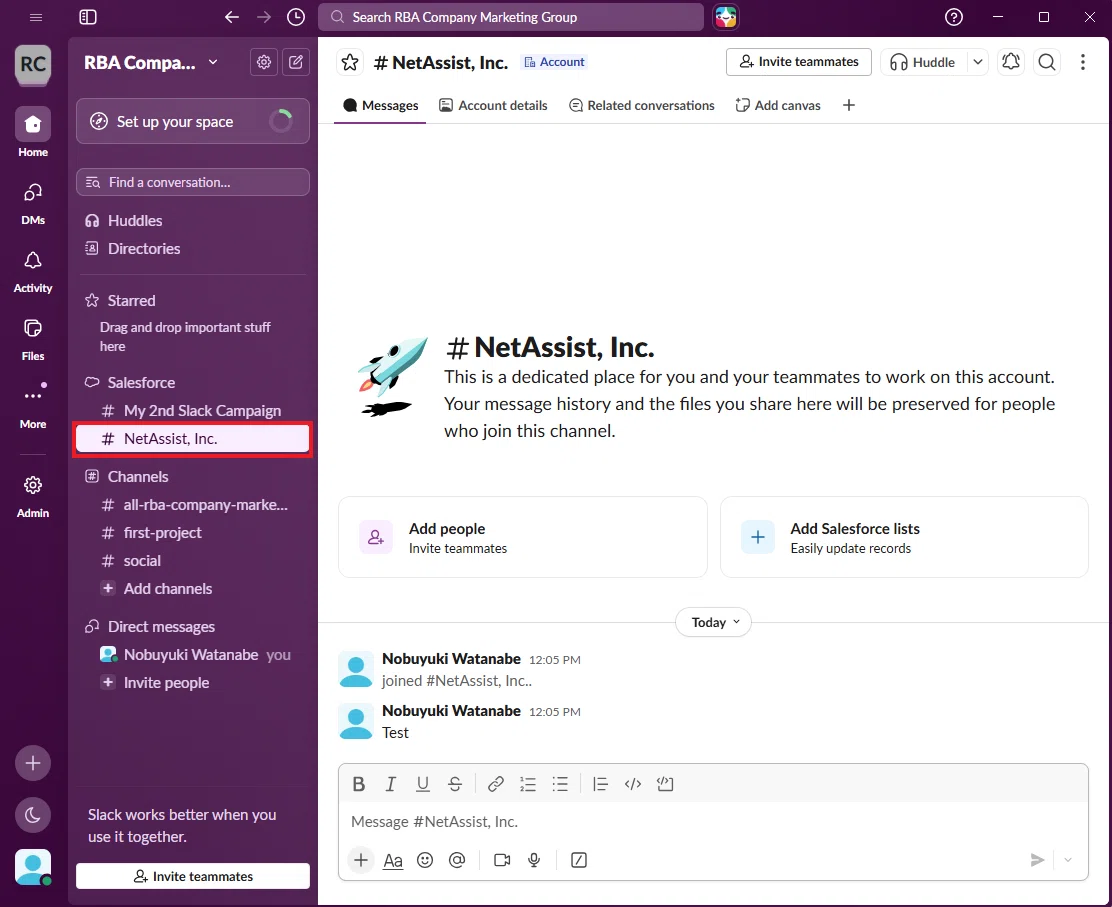Open the schedule send options chevron
This screenshot has height=907, width=1112.
pos(1067,860)
